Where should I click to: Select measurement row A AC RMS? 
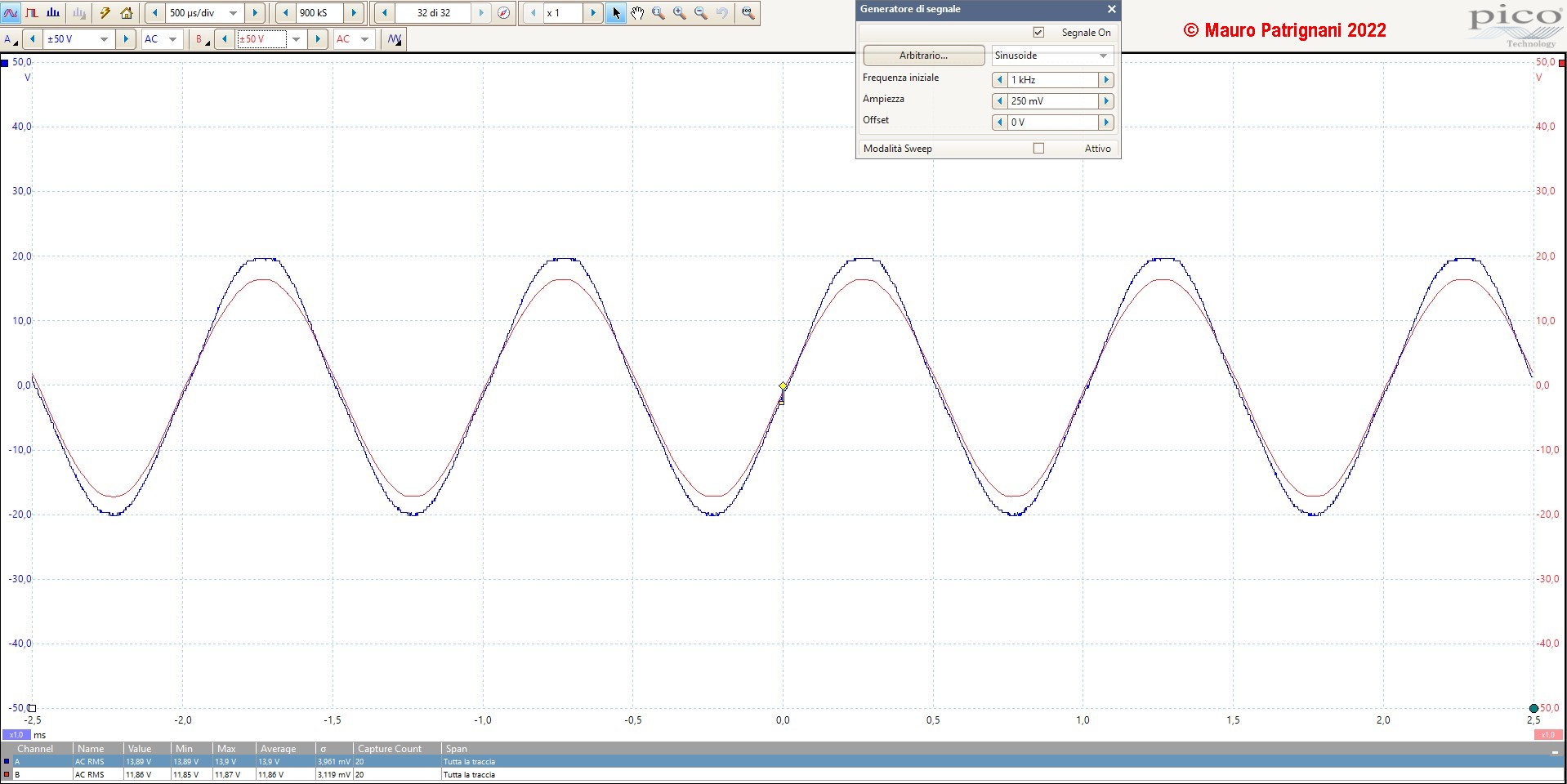click(783, 762)
